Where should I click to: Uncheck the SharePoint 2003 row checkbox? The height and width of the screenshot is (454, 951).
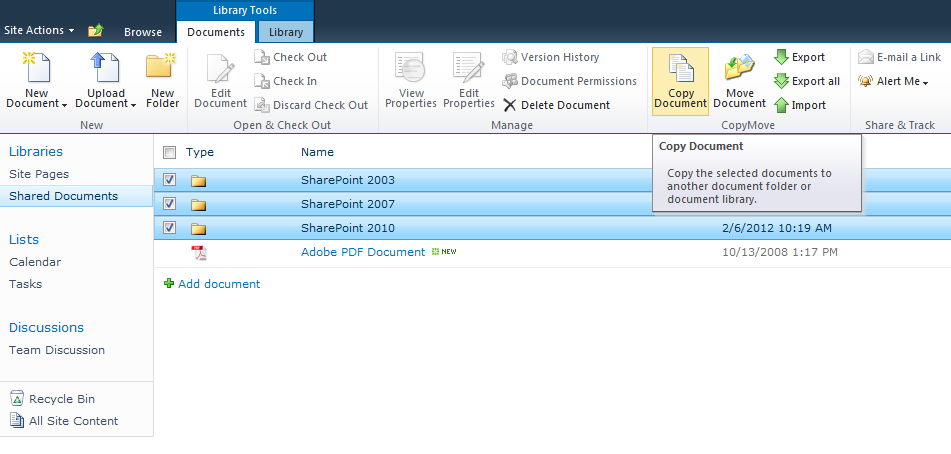170,180
